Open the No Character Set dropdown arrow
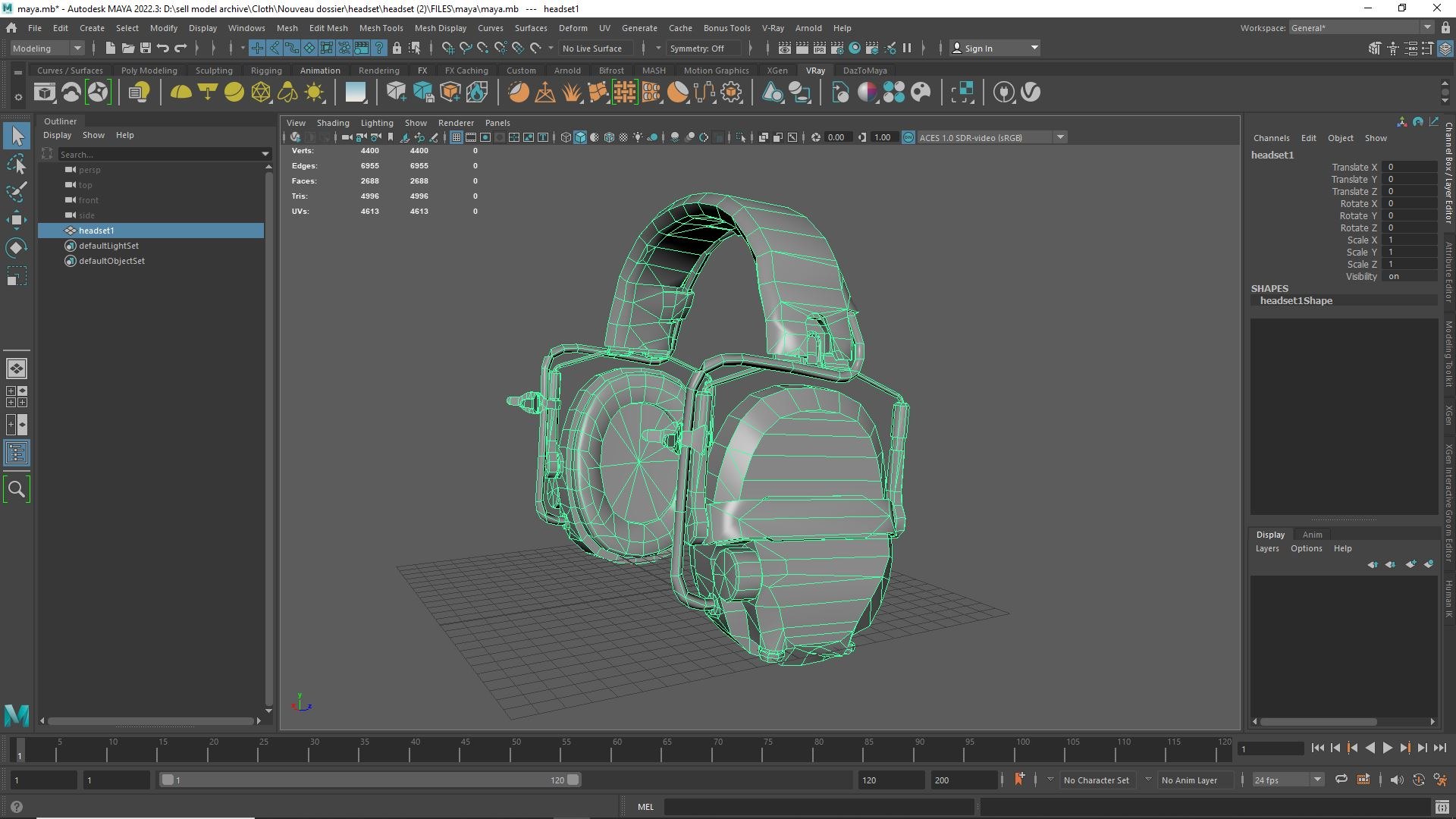Viewport: 1456px width, 819px height. coord(1050,780)
